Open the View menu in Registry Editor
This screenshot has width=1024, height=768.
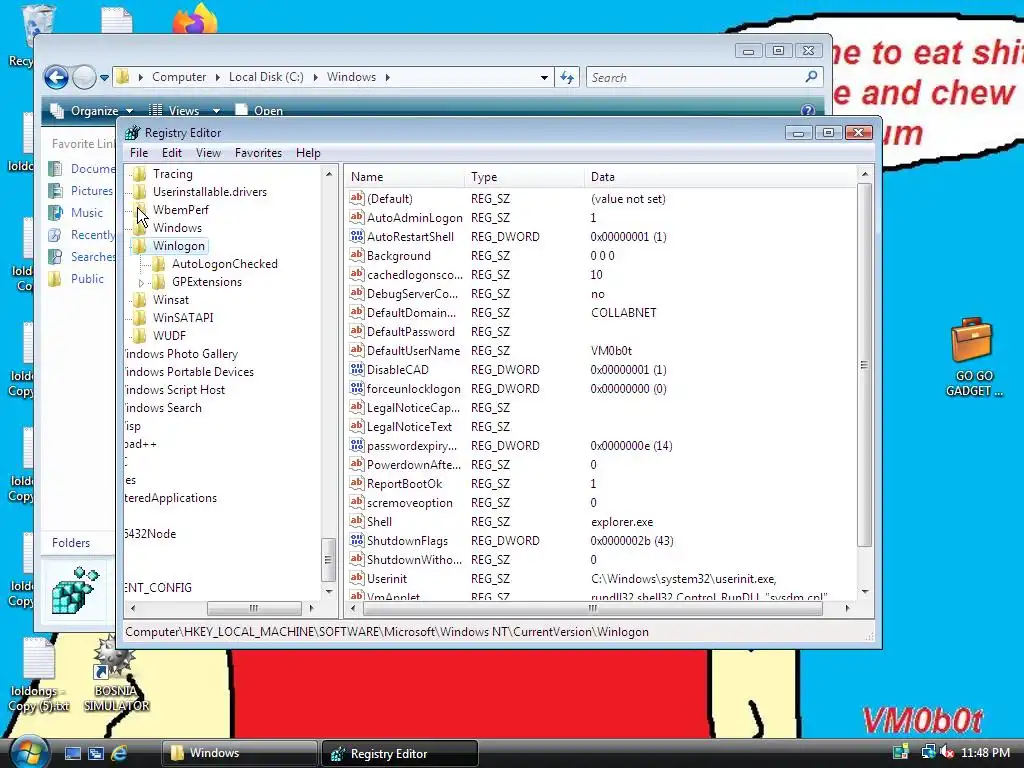tap(208, 153)
